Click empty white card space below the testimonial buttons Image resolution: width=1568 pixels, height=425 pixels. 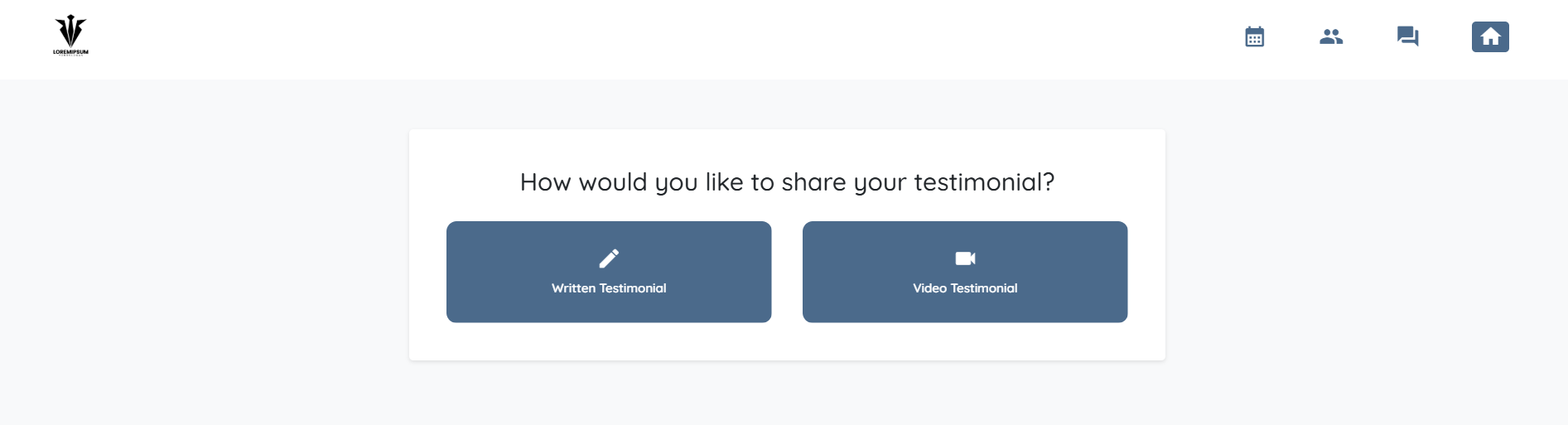pyautogui.click(x=787, y=341)
